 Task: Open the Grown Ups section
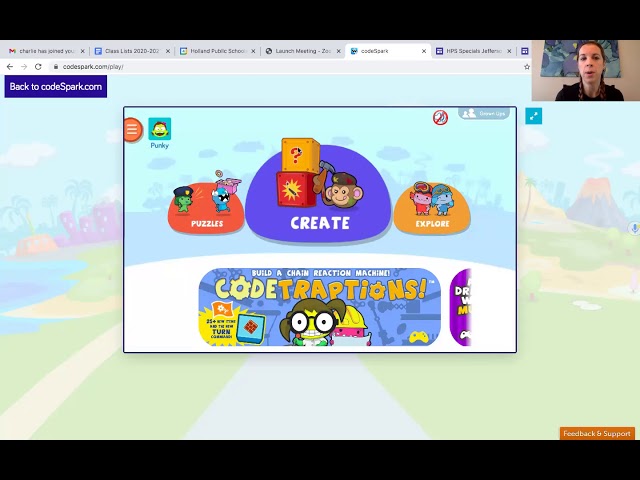(484, 113)
